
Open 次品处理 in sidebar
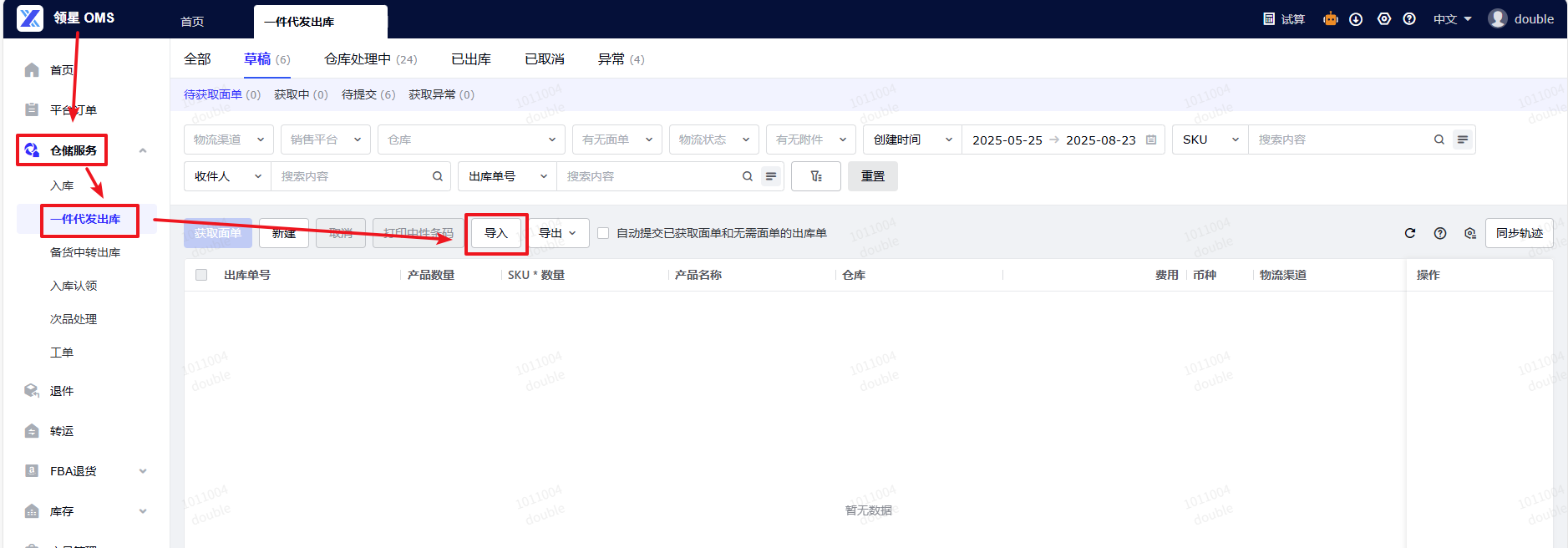click(x=74, y=319)
